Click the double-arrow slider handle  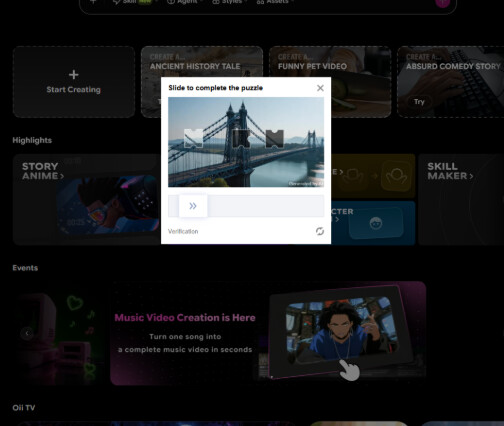tap(193, 206)
